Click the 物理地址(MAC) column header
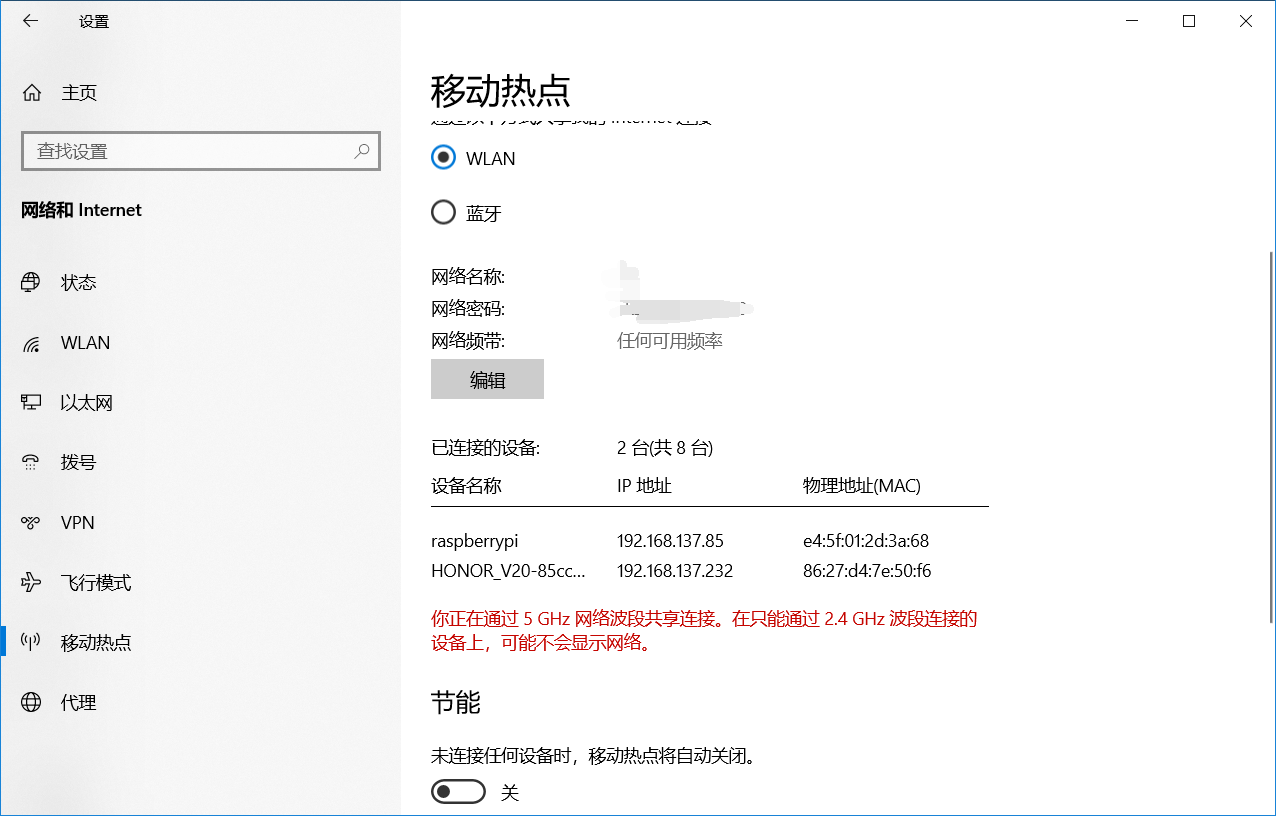The image size is (1276, 816). [862, 486]
